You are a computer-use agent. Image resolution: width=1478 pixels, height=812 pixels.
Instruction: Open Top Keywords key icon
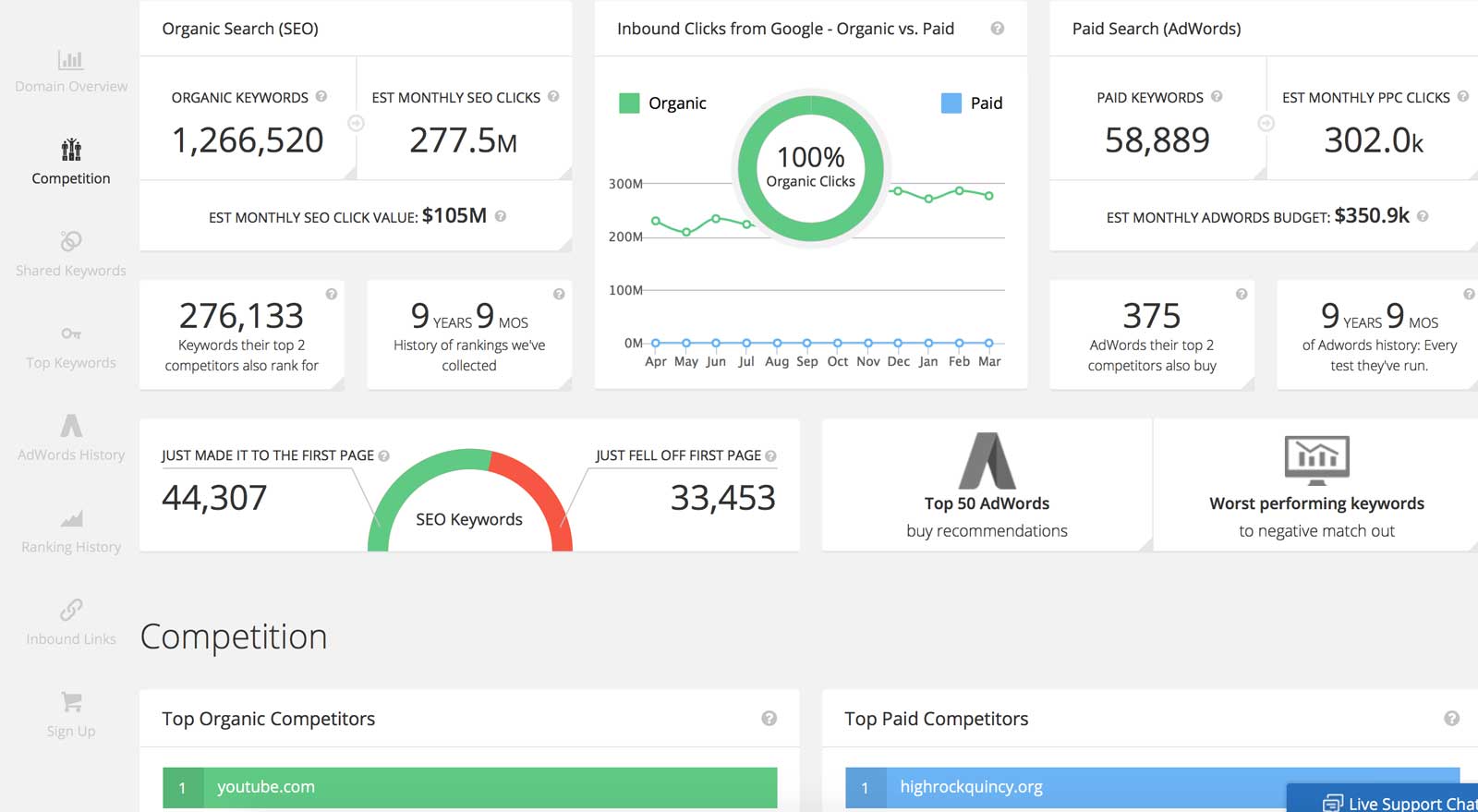71,333
